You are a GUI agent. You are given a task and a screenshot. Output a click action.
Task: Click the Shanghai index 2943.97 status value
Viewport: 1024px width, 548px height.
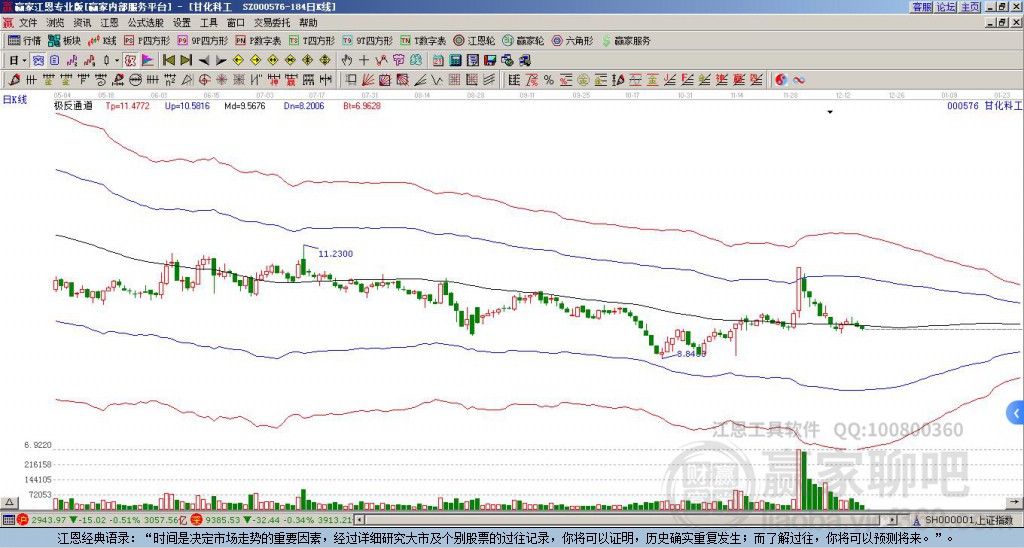tap(49, 520)
